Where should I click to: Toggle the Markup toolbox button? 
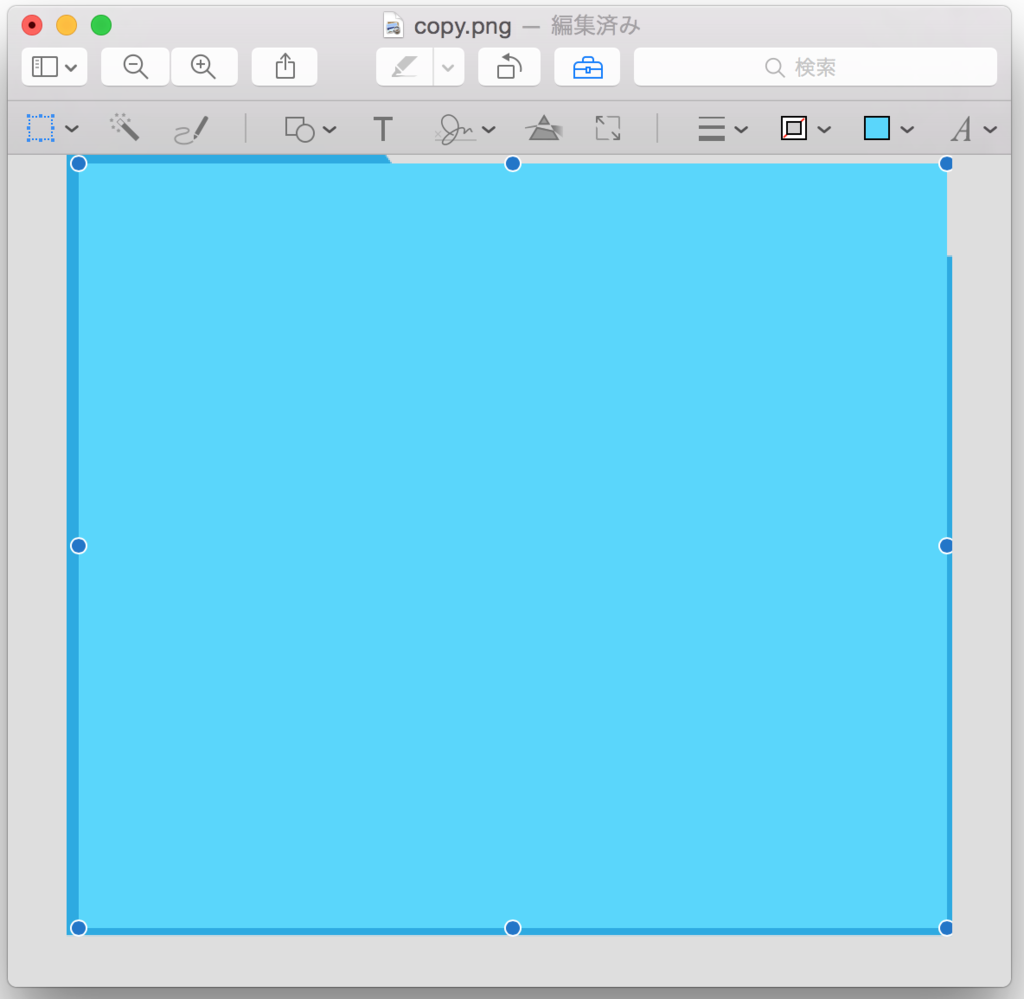pyautogui.click(x=587, y=67)
